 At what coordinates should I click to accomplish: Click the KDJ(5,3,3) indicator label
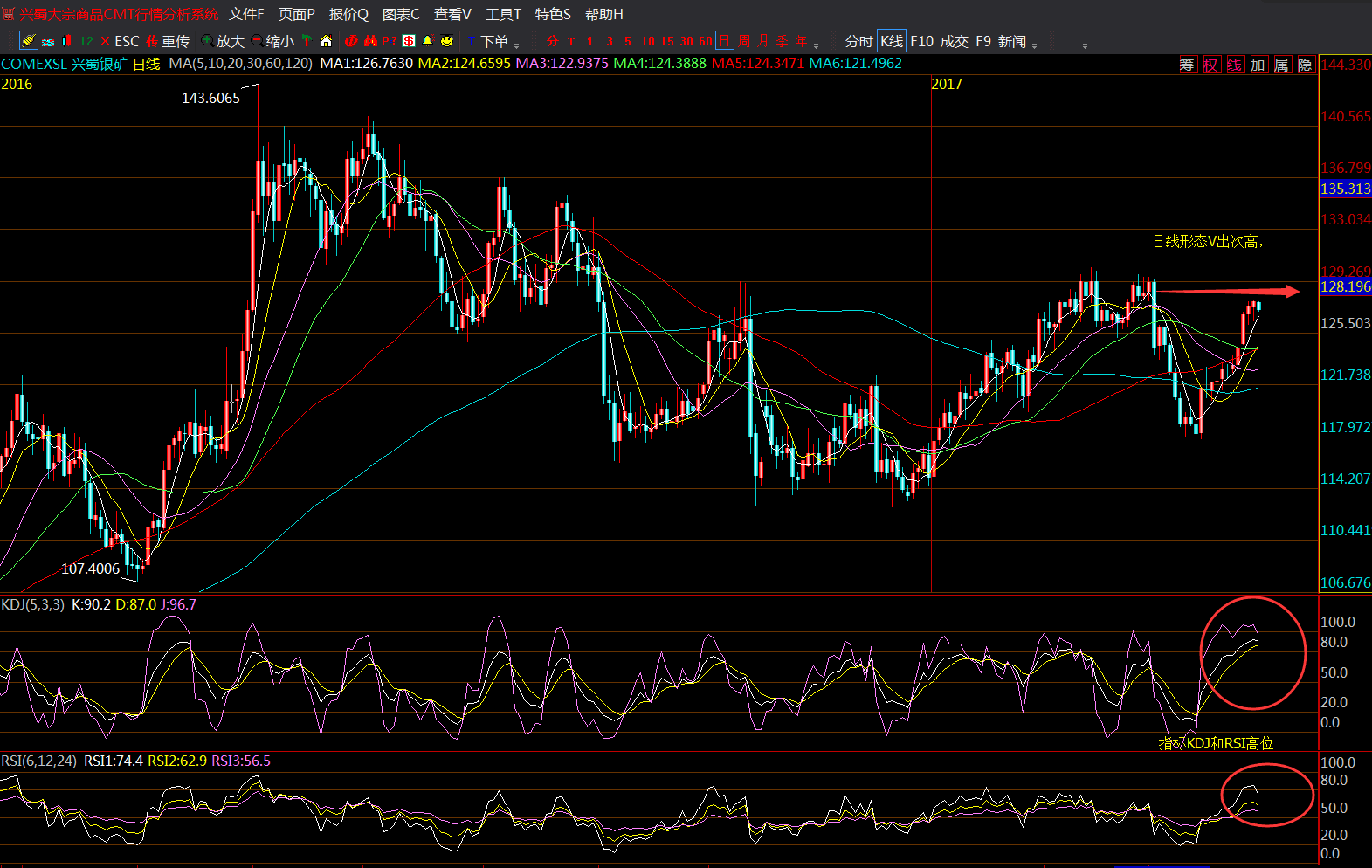(x=33, y=604)
